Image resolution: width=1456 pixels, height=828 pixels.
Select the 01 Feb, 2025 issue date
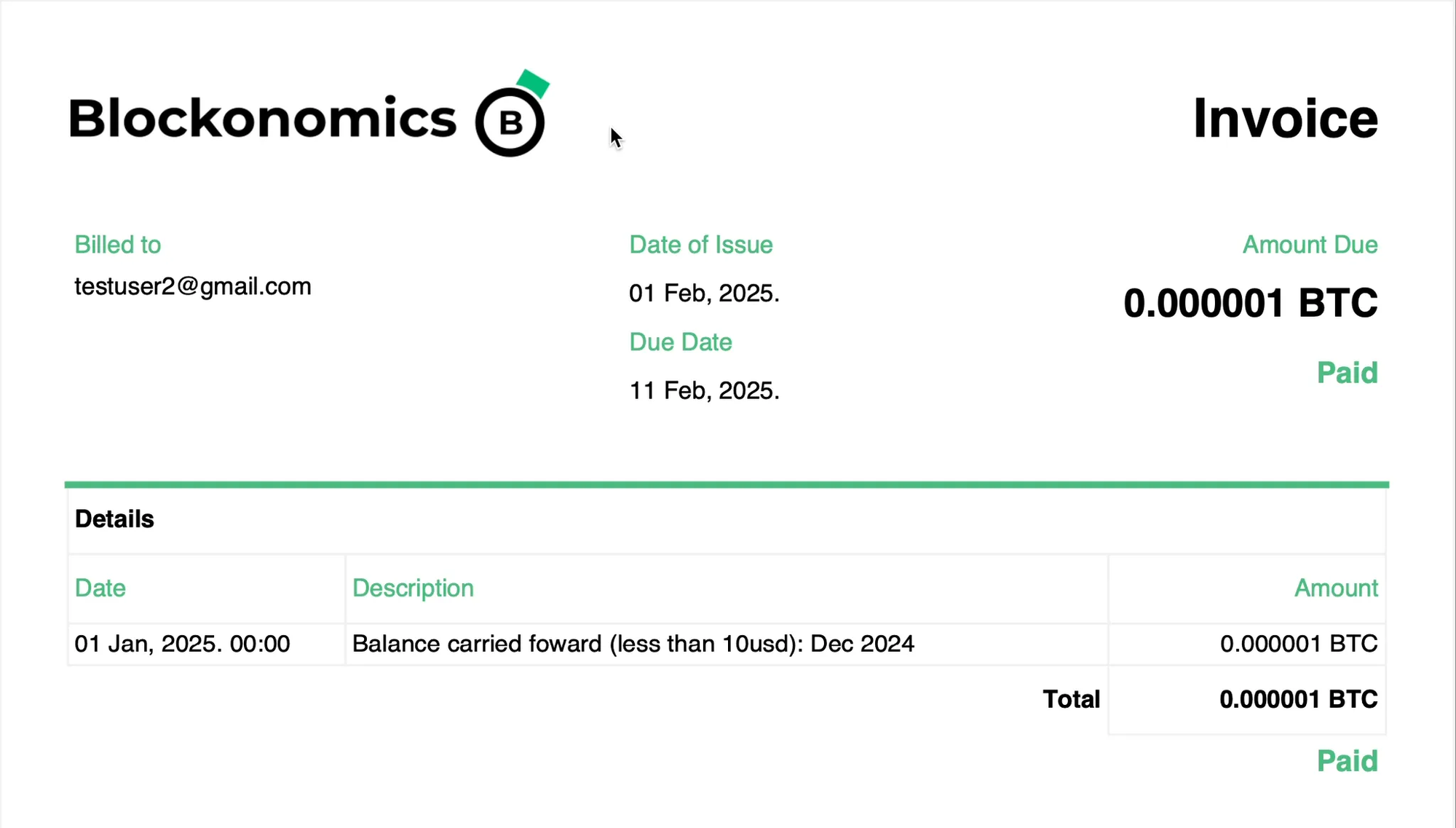click(704, 293)
